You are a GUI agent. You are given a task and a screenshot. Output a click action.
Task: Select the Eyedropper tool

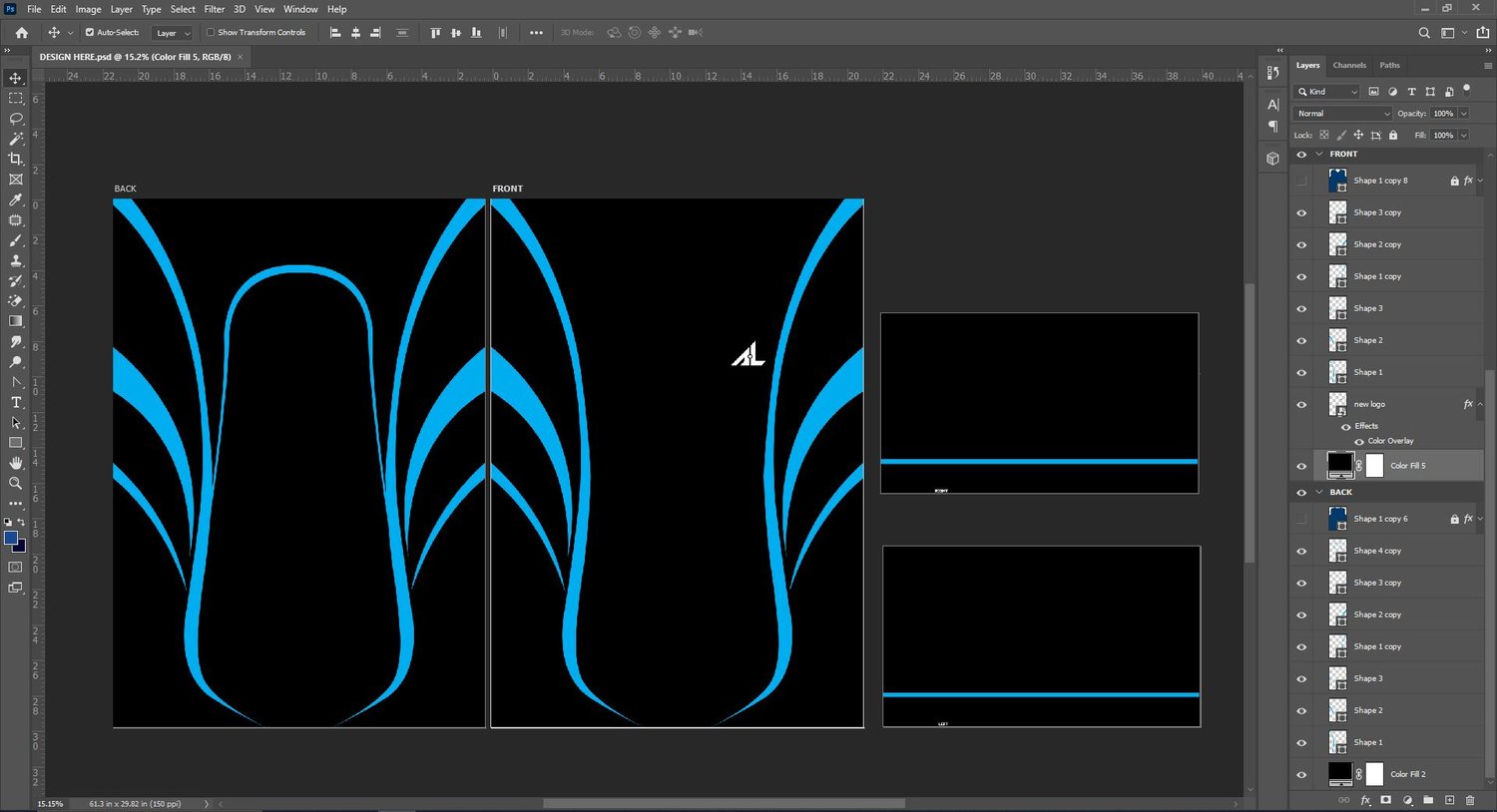point(16,200)
